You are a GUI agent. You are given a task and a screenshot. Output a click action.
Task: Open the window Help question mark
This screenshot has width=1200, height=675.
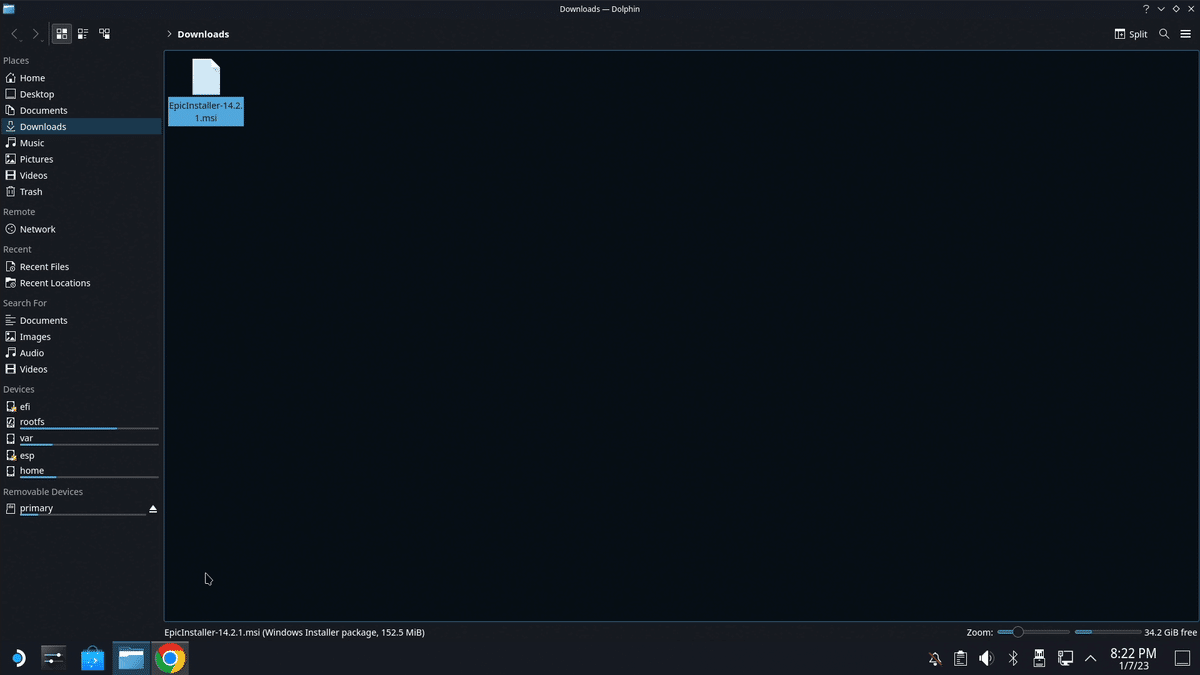(1146, 9)
